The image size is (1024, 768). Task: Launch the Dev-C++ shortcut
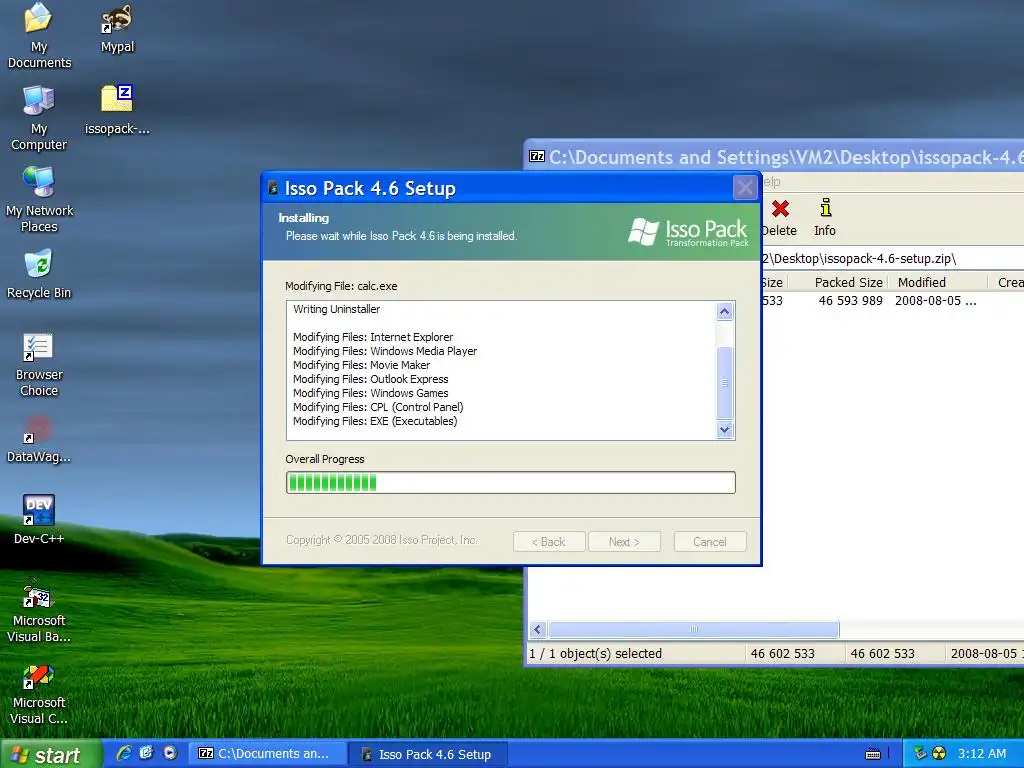coord(39,520)
